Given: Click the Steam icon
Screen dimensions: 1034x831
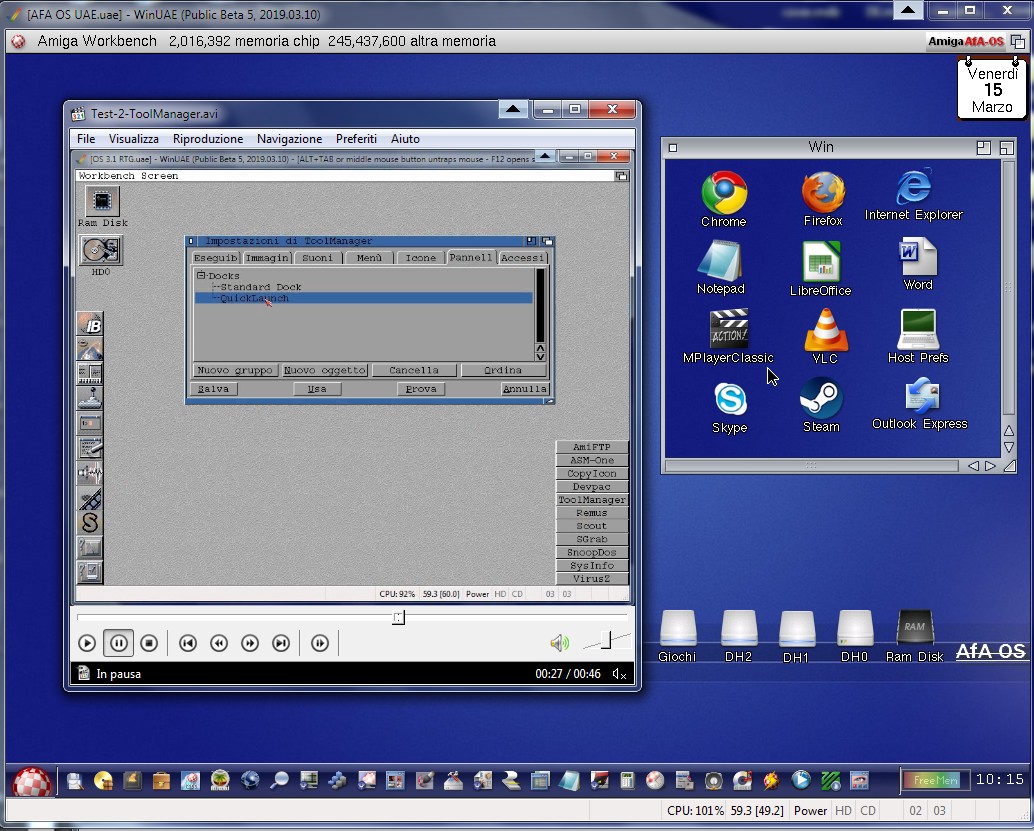Looking at the screenshot, I should tap(821, 398).
